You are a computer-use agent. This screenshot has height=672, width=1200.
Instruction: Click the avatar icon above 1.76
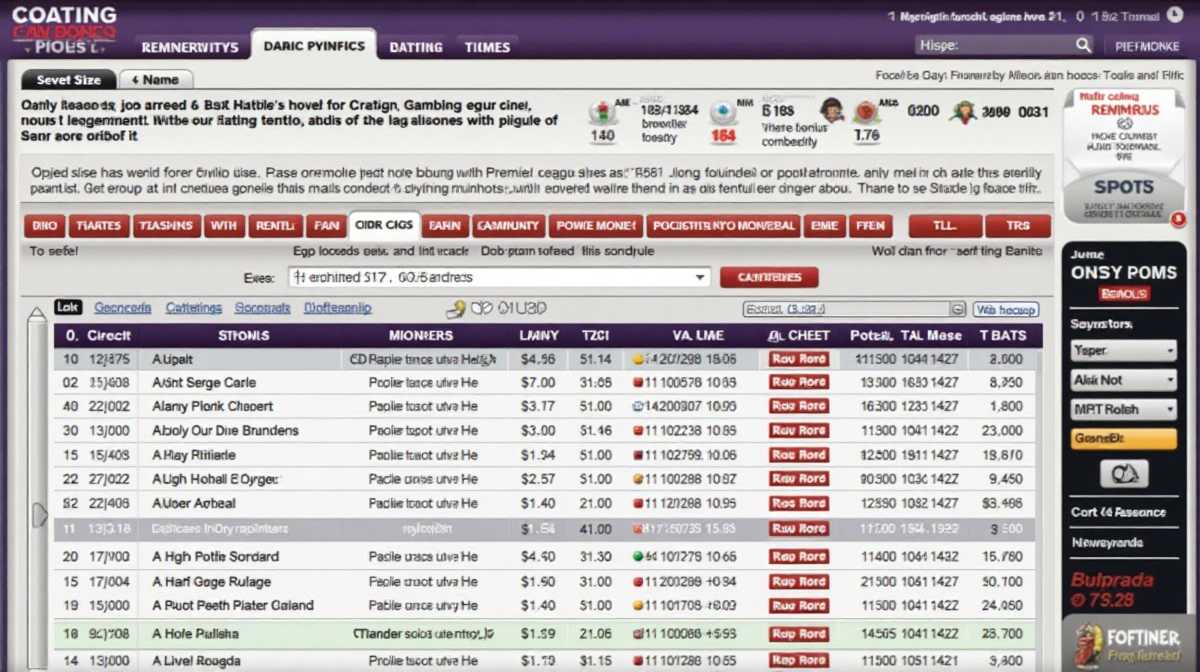tap(831, 110)
